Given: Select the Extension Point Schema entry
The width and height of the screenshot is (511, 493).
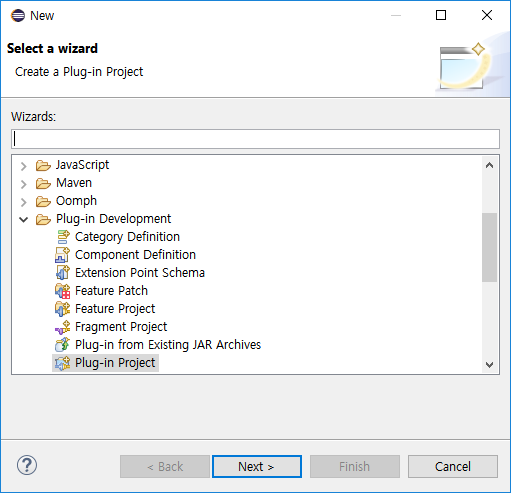Looking at the screenshot, I should click(140, 273).
